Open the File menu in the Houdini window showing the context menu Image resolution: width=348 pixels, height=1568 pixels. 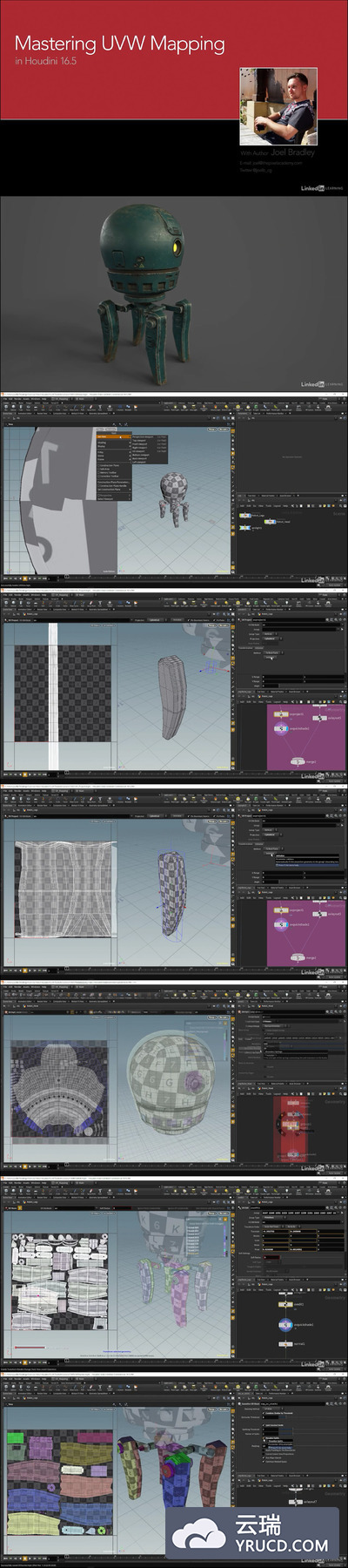coord(5,401)
